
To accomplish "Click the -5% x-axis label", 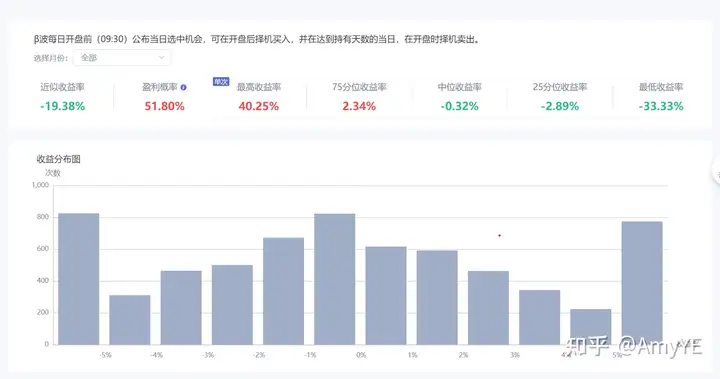I will 105,355.
